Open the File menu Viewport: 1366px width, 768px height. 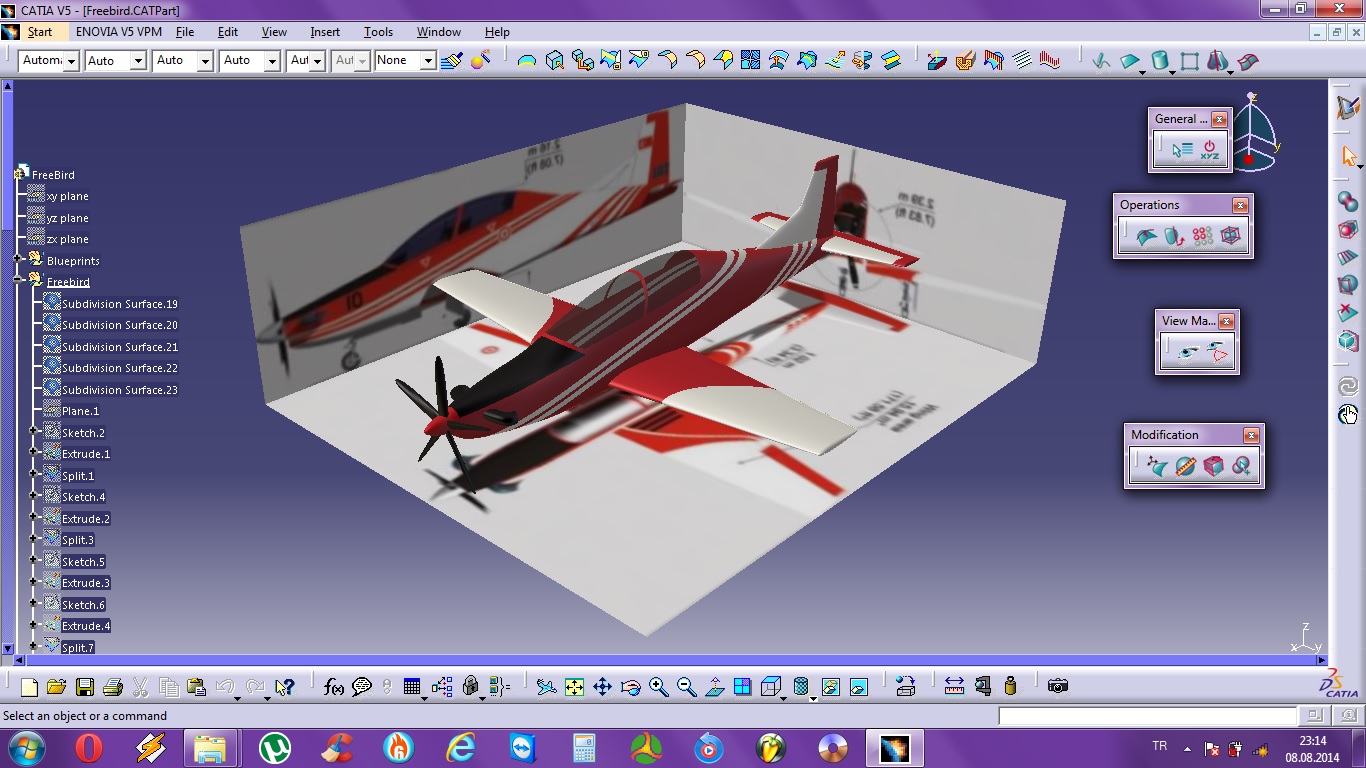pos(185,32)
